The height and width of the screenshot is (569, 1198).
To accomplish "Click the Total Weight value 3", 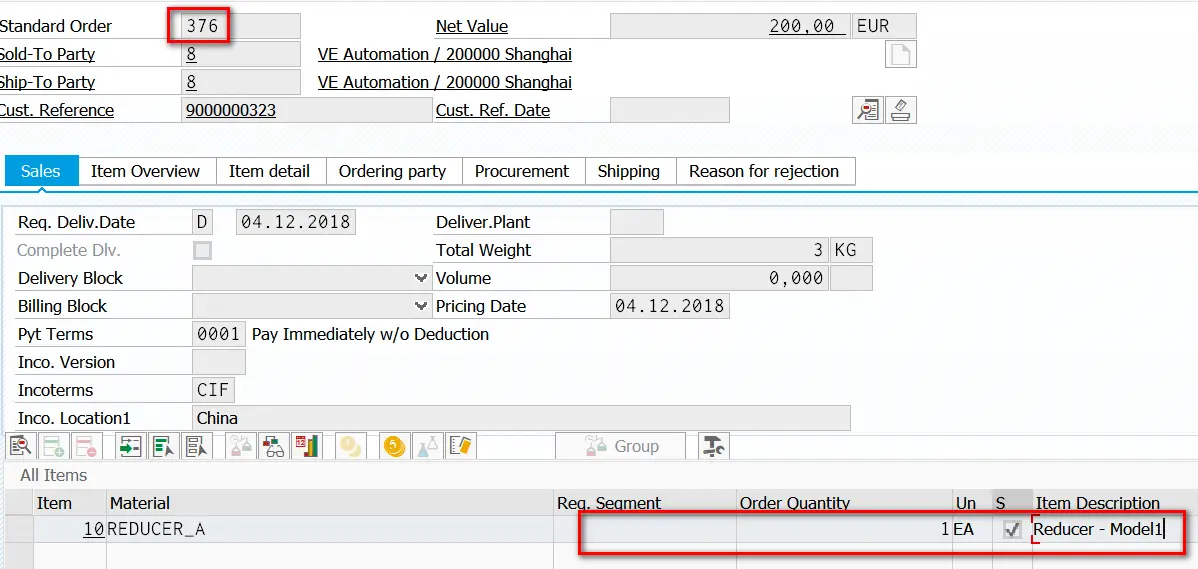I will click(x=719, y=251).
